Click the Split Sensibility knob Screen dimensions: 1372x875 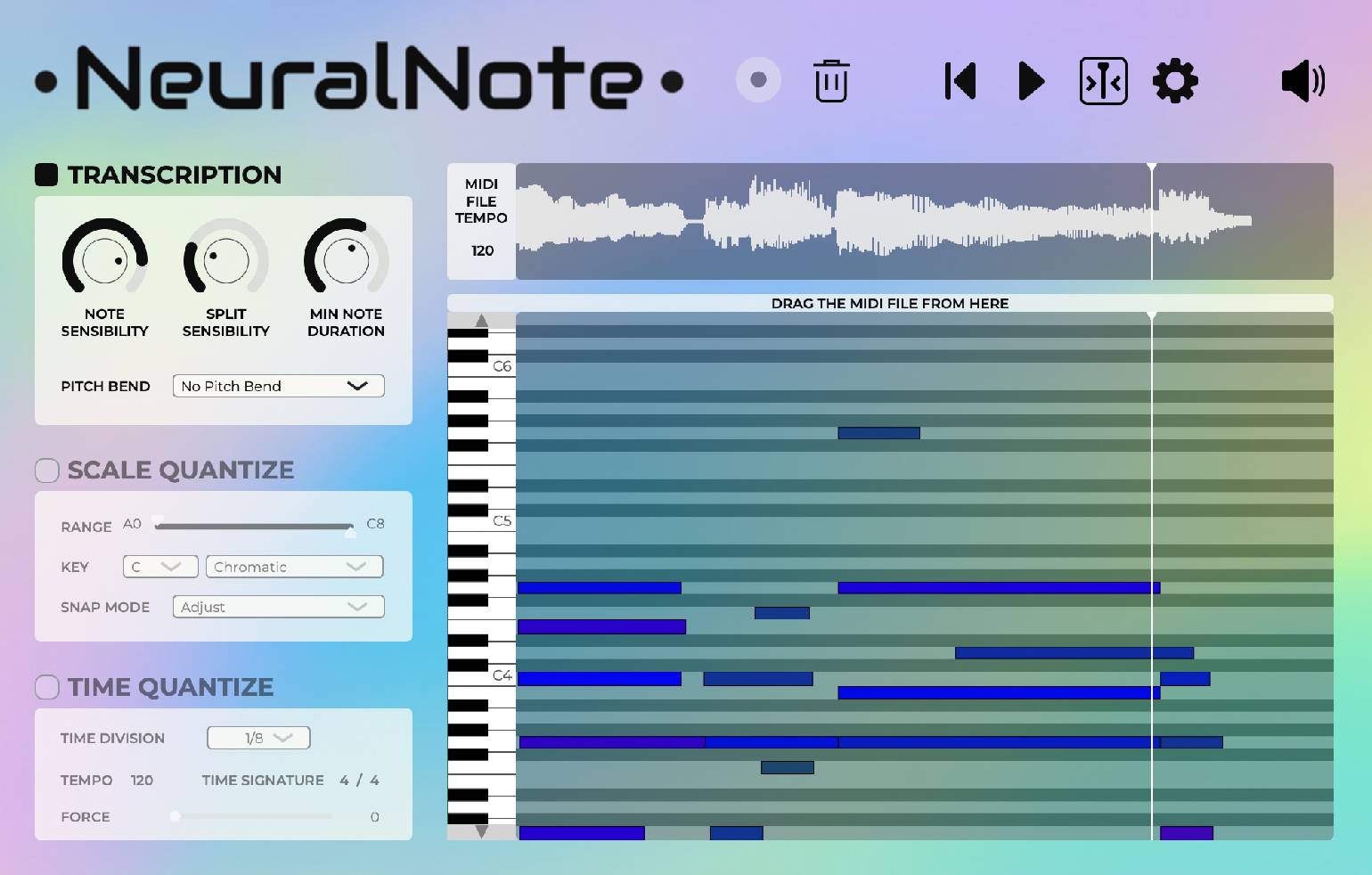226,258
